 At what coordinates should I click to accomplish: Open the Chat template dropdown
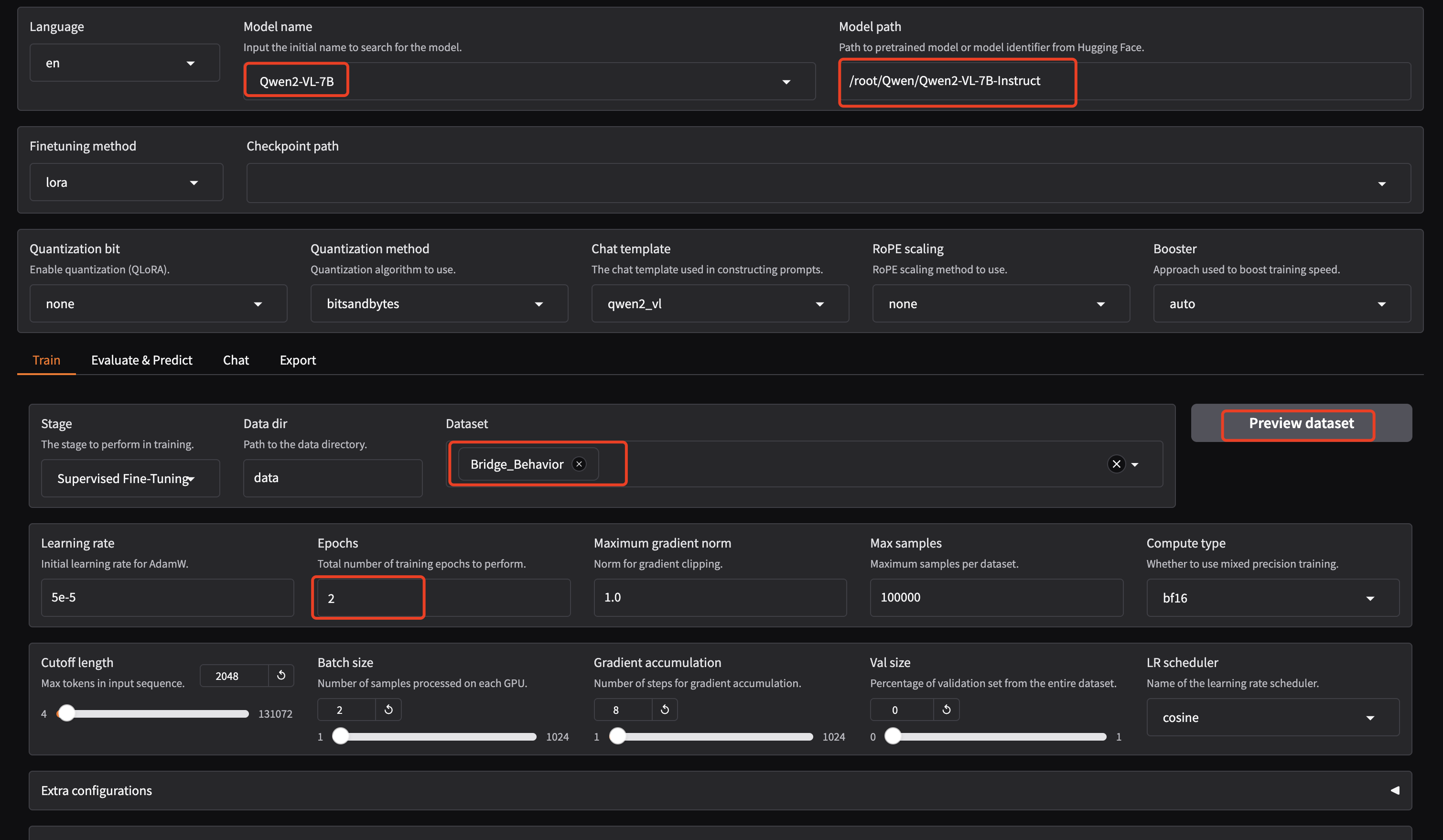pos(719,303)
